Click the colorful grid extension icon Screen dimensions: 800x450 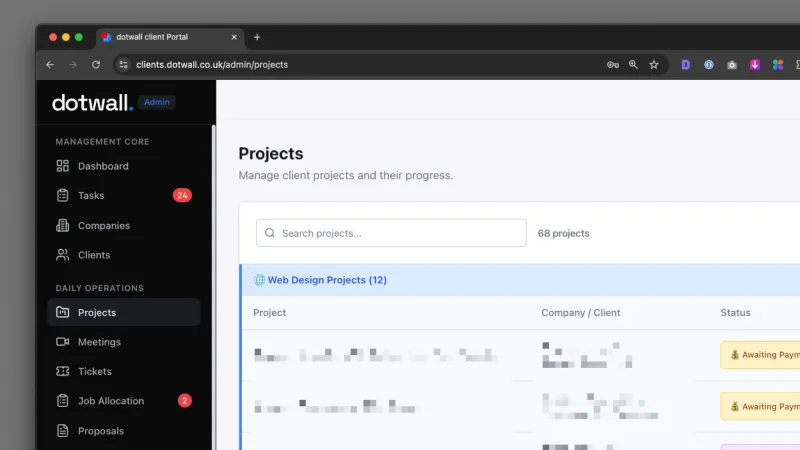(778, 65)
